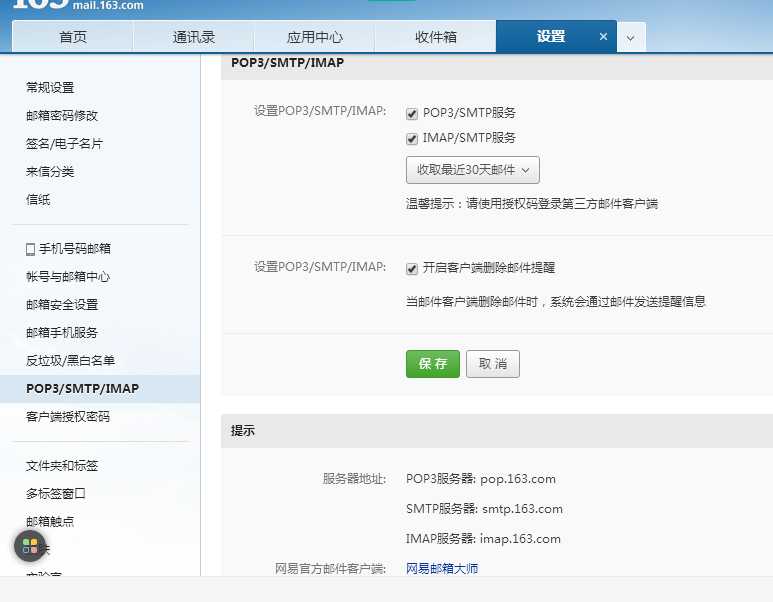Select the 设置 tab
The width and height of the screenshot is (773, 602).
[x=551, y=36]
